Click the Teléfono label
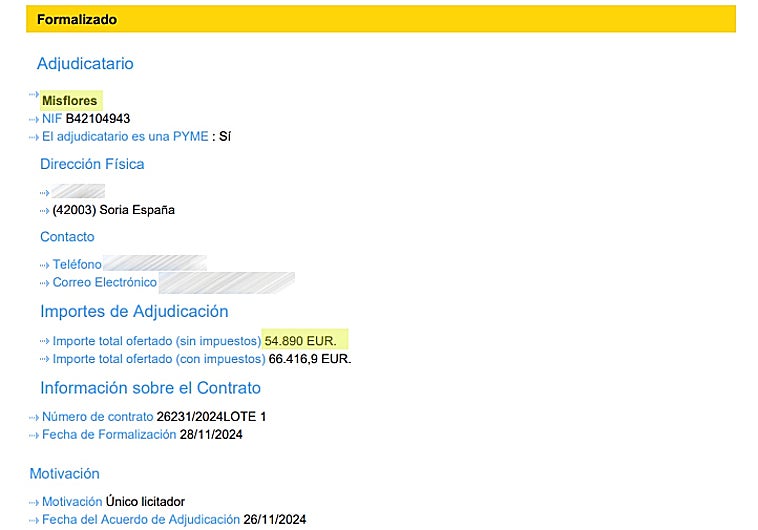Image resolution: width=758 pixels, height=530 pixels. point(77,264)
